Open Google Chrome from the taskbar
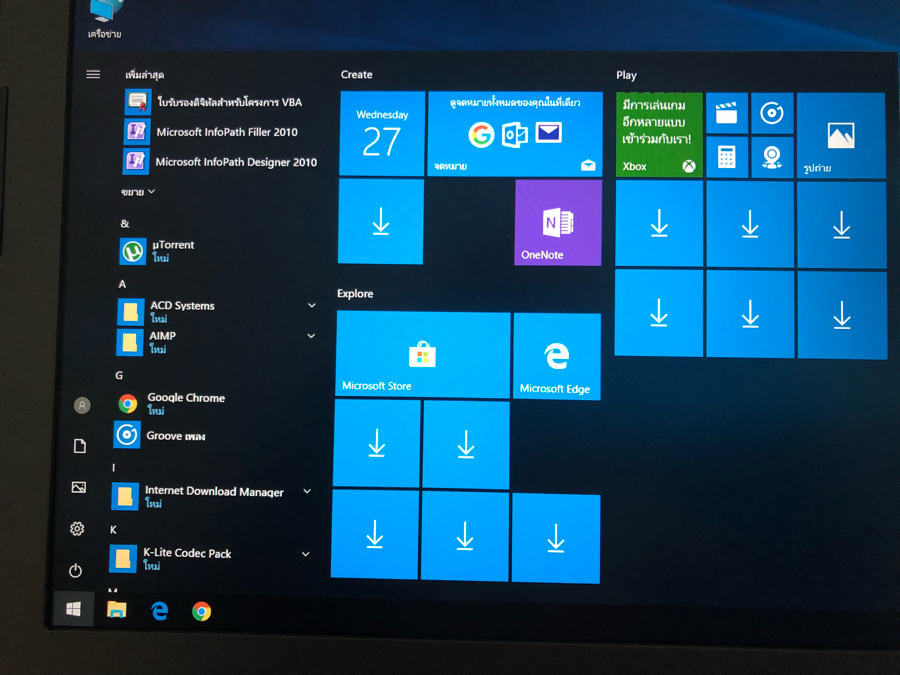The width and height of the screenshot is (900, 675). pos(201,611)
